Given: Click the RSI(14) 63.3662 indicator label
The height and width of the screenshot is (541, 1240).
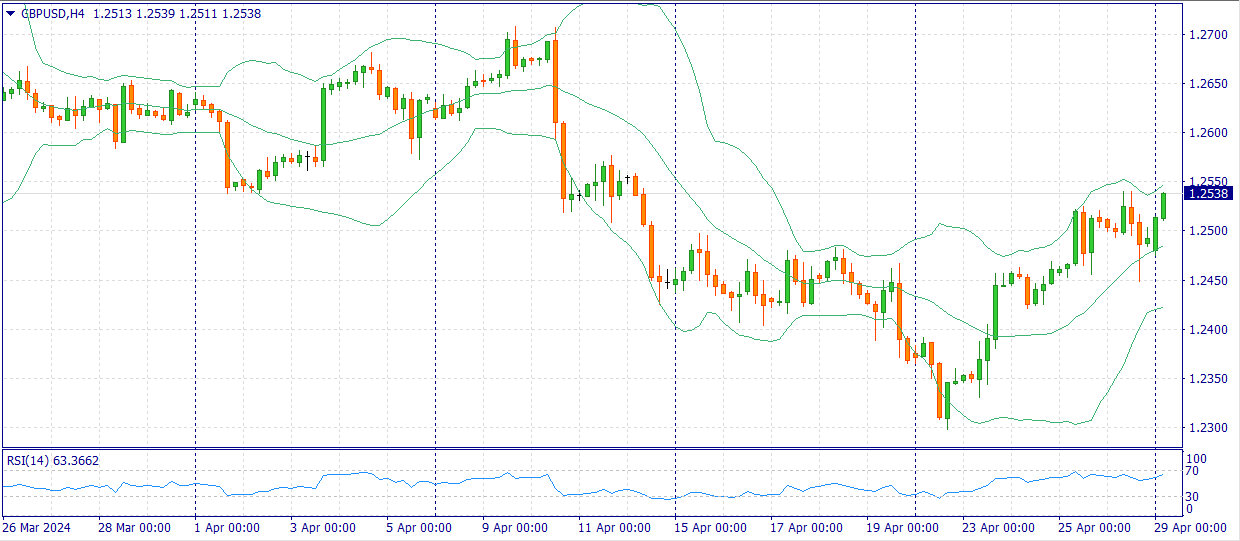Looking at the screenshot, I should [x=53, y=460].
